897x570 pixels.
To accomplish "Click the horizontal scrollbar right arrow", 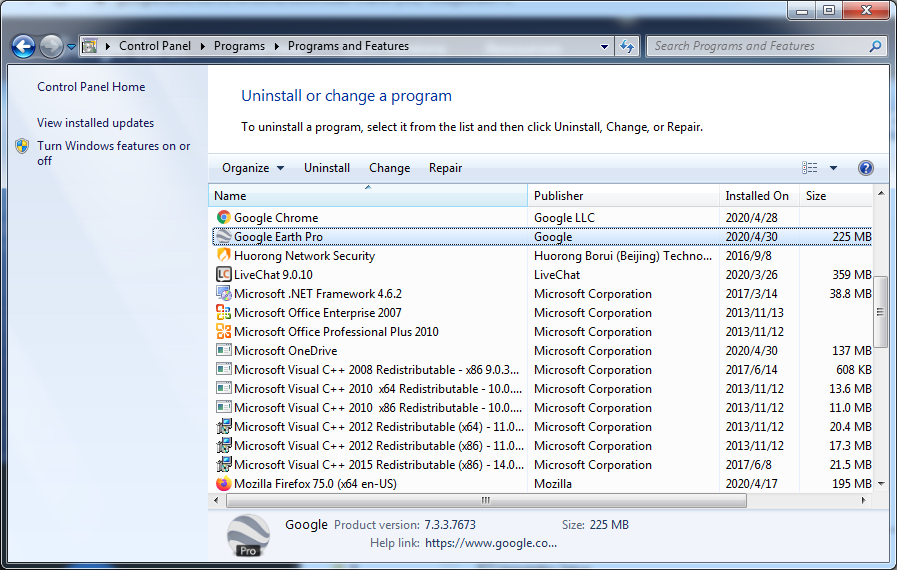I will point(864,500).
